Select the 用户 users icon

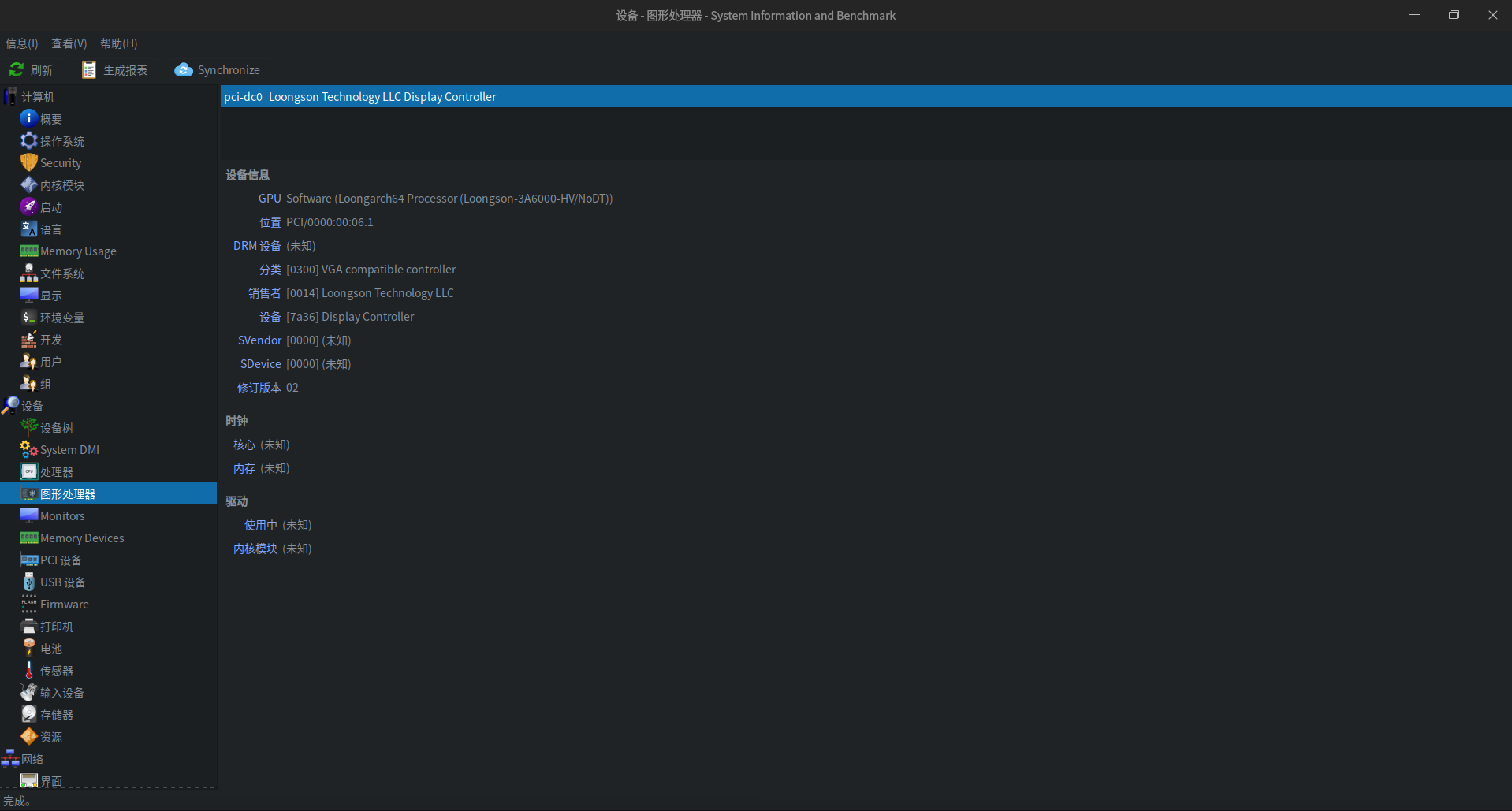coord(28,361)
